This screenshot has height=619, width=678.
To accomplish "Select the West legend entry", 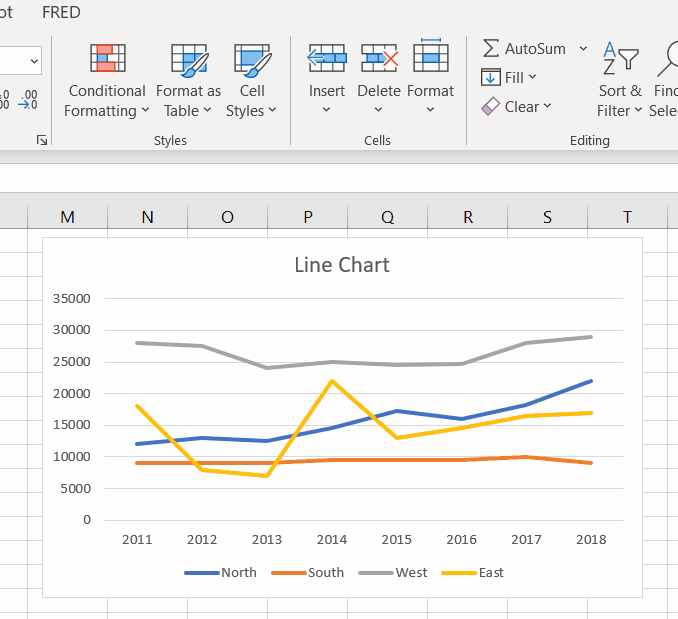I will (x=393, y=573).
